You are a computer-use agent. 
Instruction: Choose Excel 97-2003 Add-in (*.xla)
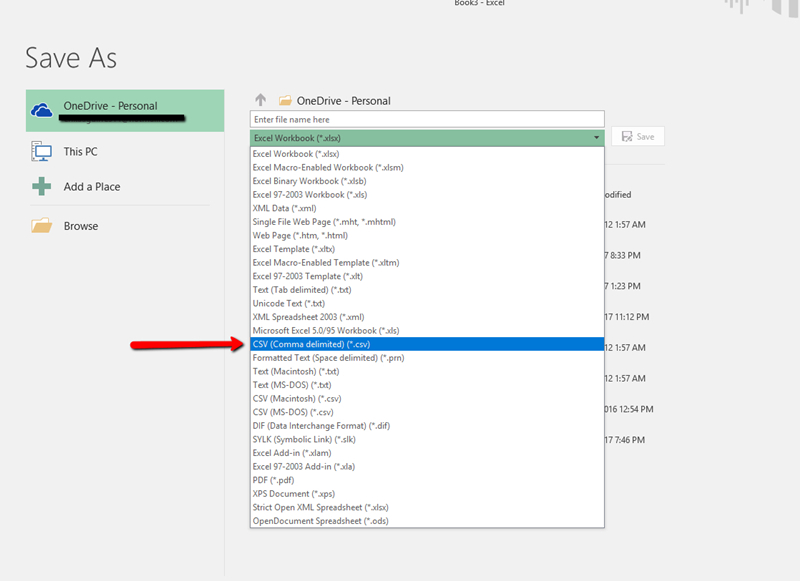point(427,467)
